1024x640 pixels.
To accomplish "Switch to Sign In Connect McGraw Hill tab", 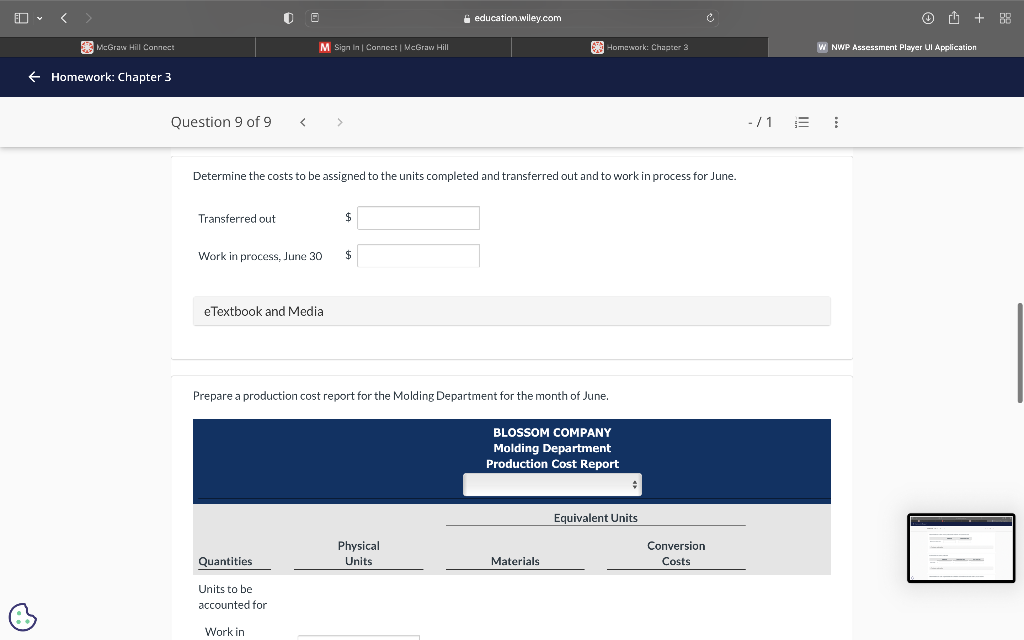I will (383, 47).
